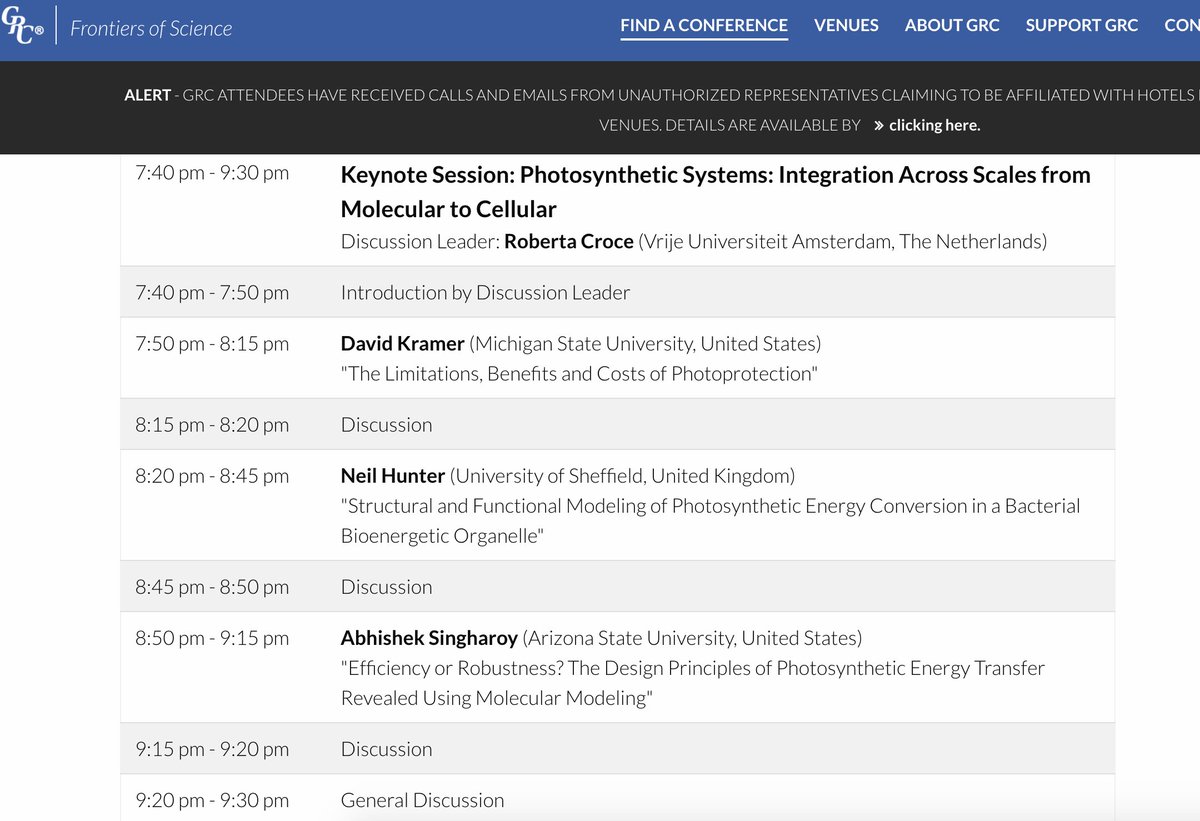Click the 'Frontiers of Science' tagline

coord(151,29)
